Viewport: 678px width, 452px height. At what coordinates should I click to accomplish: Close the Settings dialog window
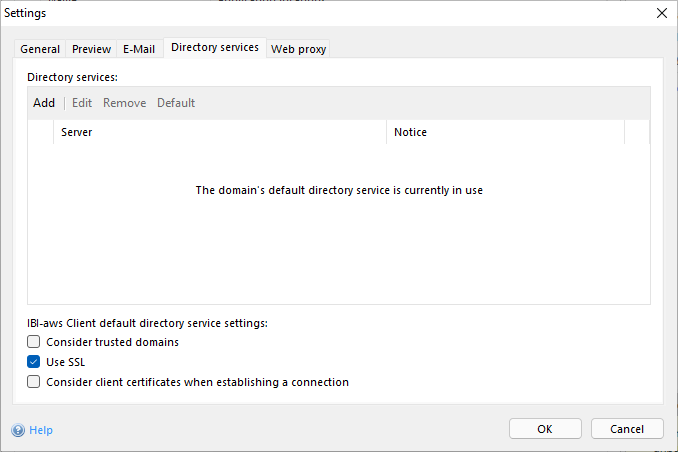(661, 13)
